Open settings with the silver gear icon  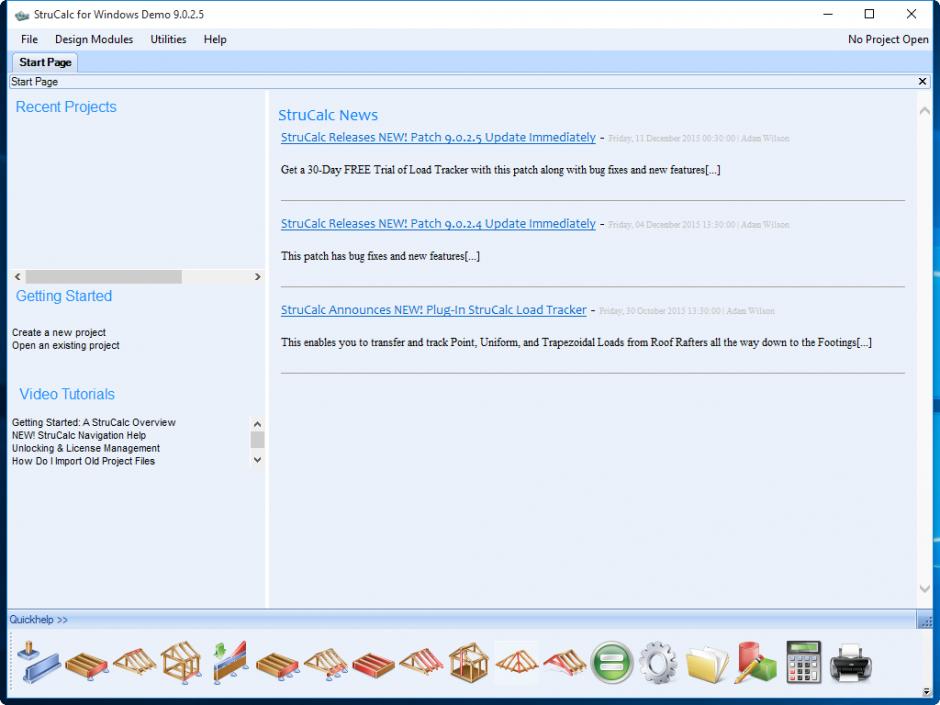(658, 663)
